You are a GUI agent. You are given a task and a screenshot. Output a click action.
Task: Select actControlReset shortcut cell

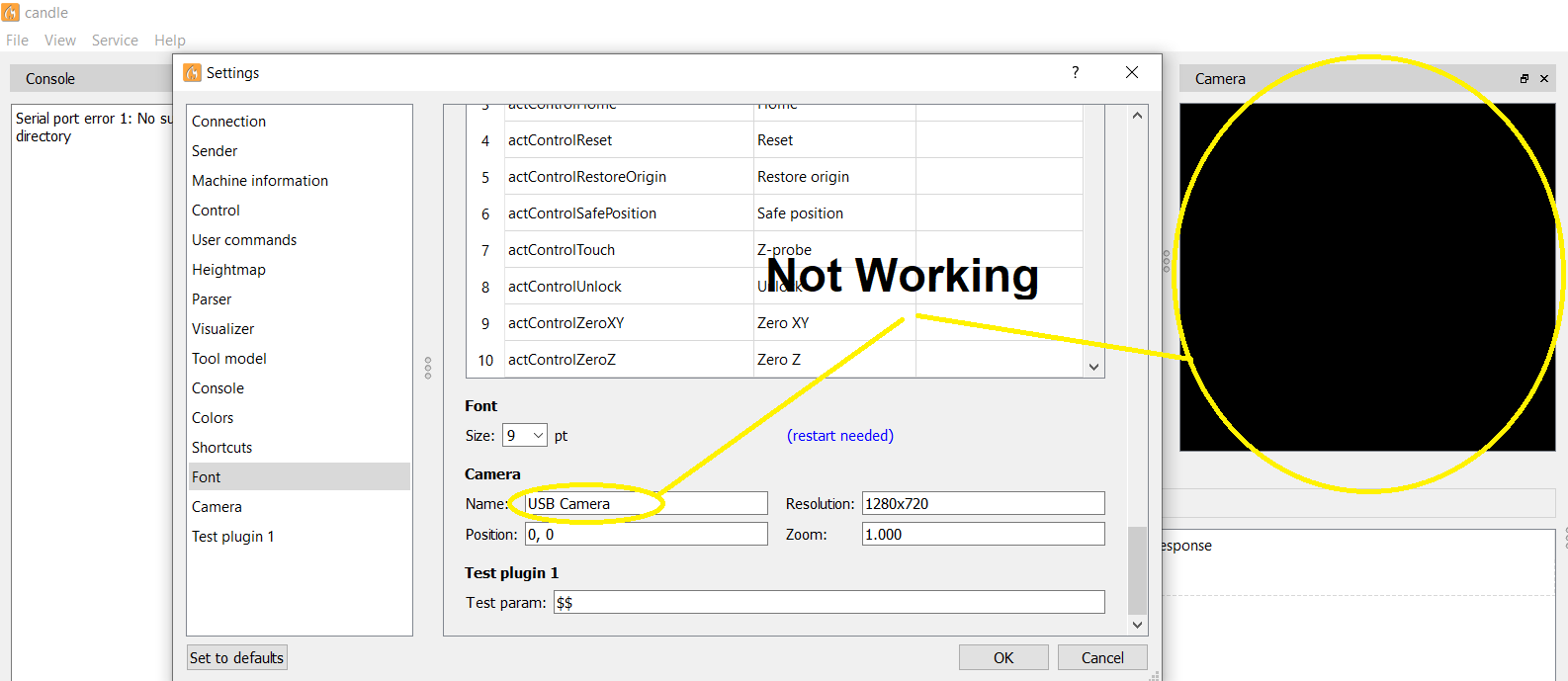click(x=629, y=140)
